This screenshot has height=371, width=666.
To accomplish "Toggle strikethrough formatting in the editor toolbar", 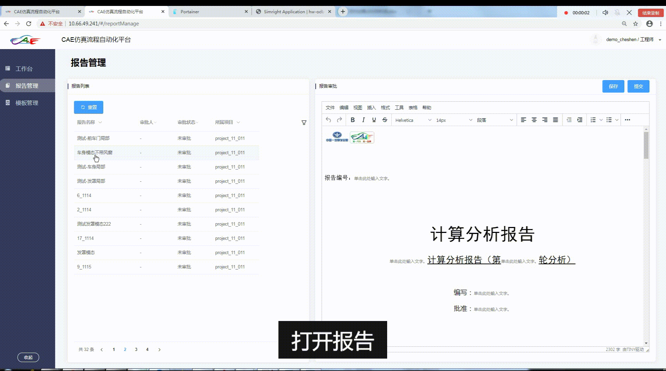I will tap(385, 120).
